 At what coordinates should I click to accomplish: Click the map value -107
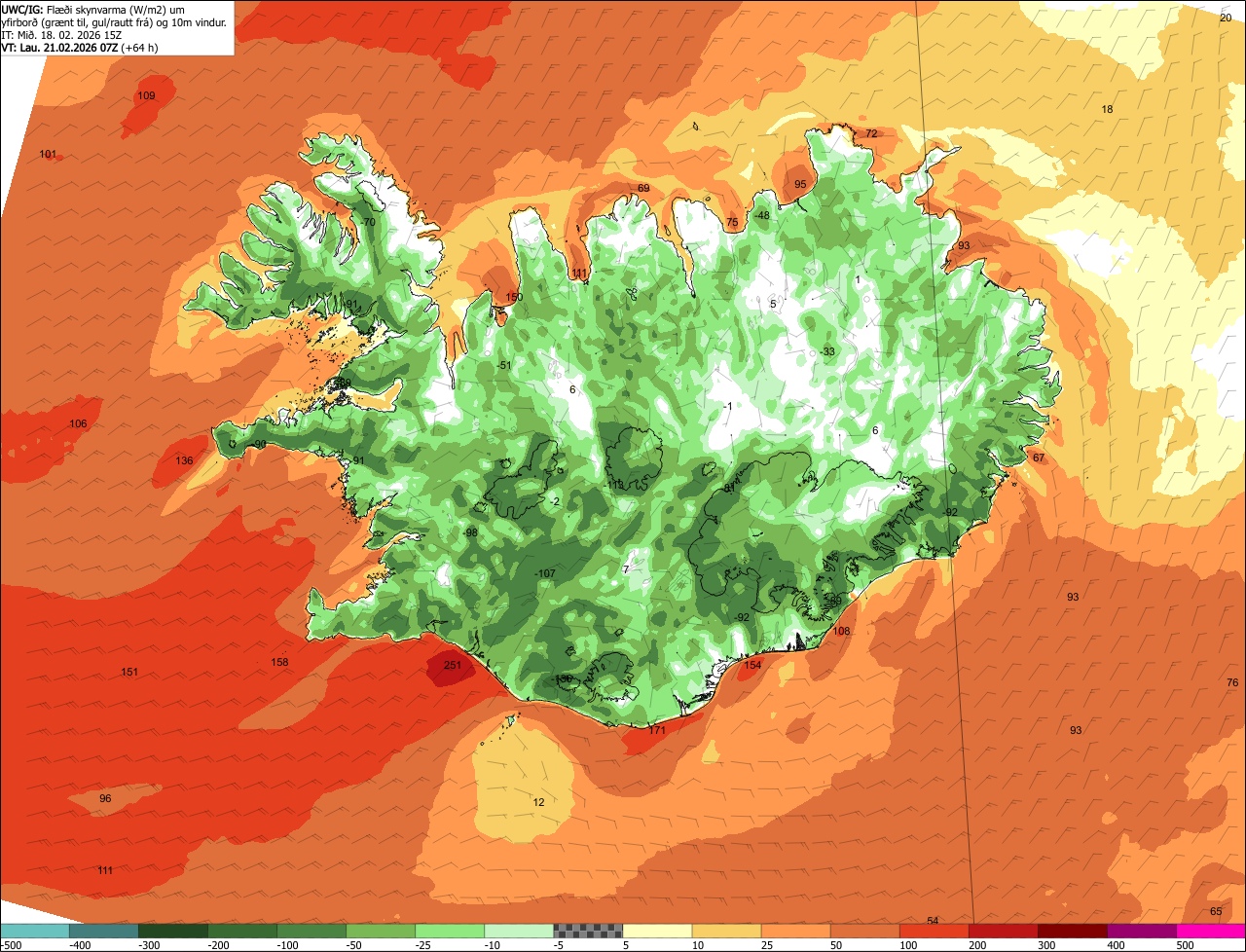[545, 573]
